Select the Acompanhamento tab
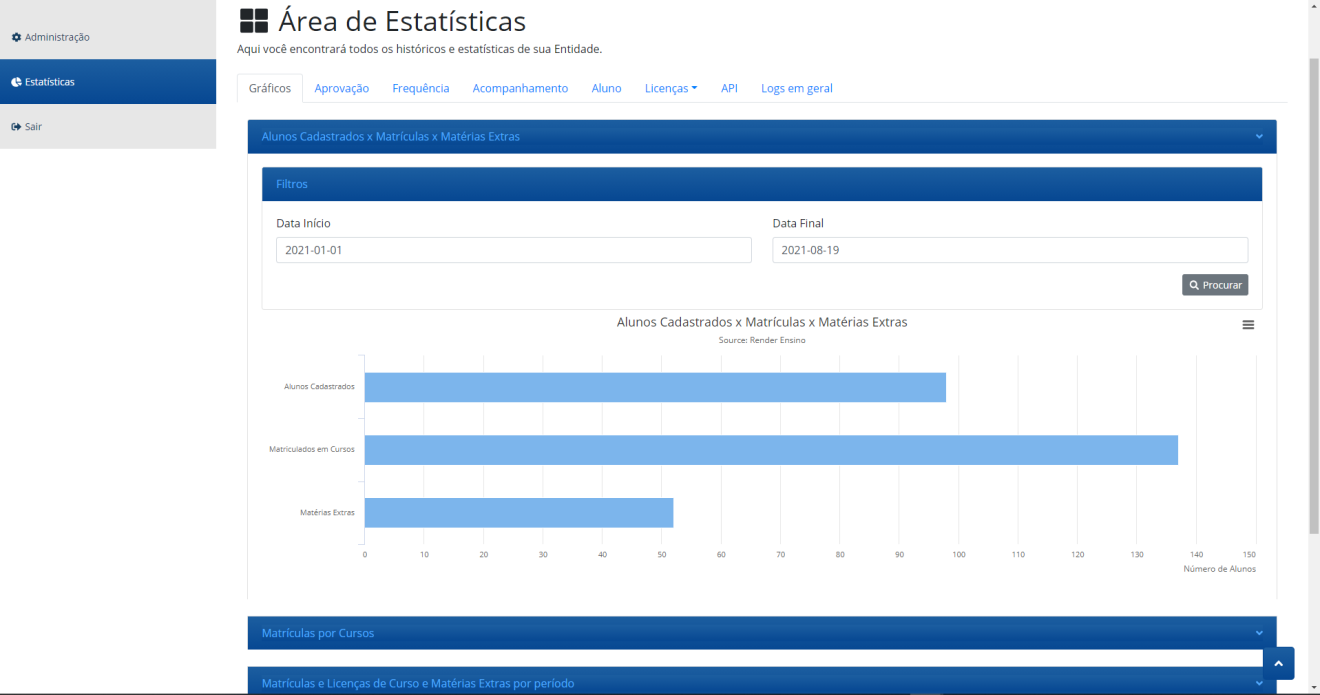Screen dimensions: 1320x695 coord(520,88)
